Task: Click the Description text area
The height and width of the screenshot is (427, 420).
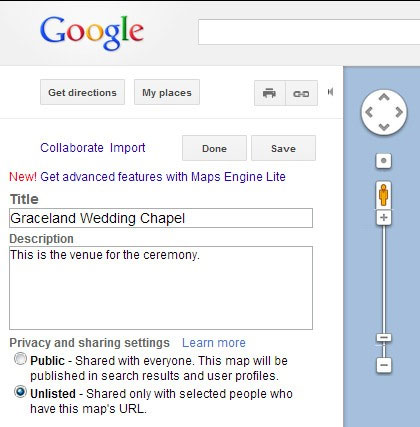Action: (x=161, y=288)
